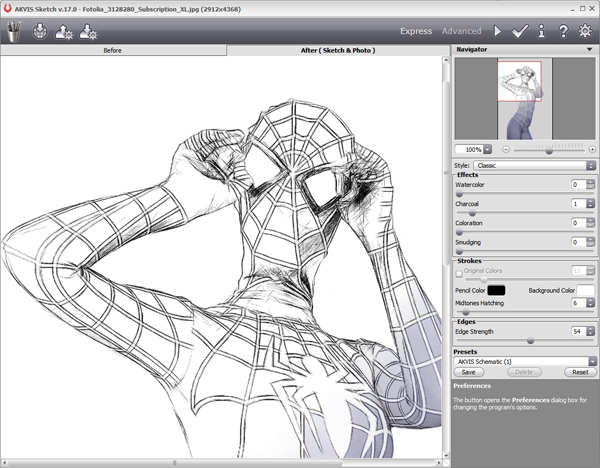
Task: Switch to Advanced mode
Action: point(461,31)
